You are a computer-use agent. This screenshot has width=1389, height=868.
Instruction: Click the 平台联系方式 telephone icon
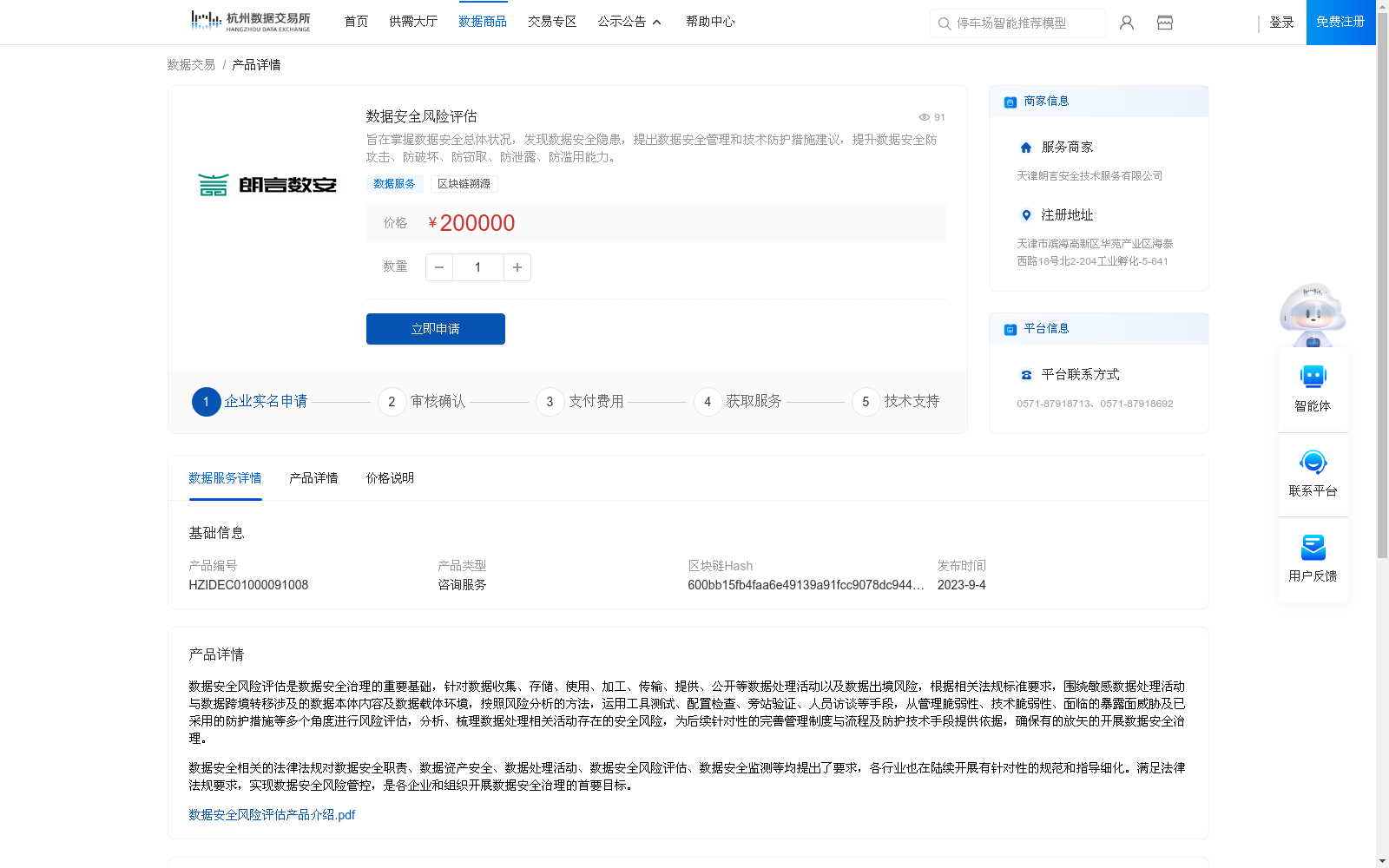(1026, 375)
